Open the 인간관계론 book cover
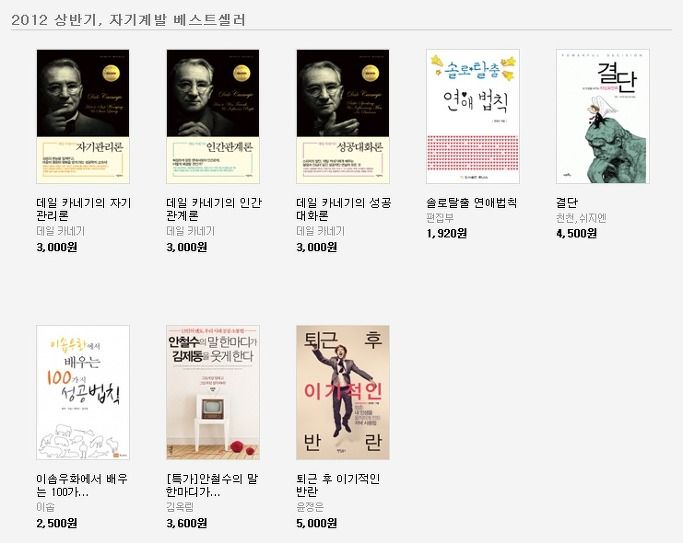This screenshot has width=683, height=543. [213, 116]
